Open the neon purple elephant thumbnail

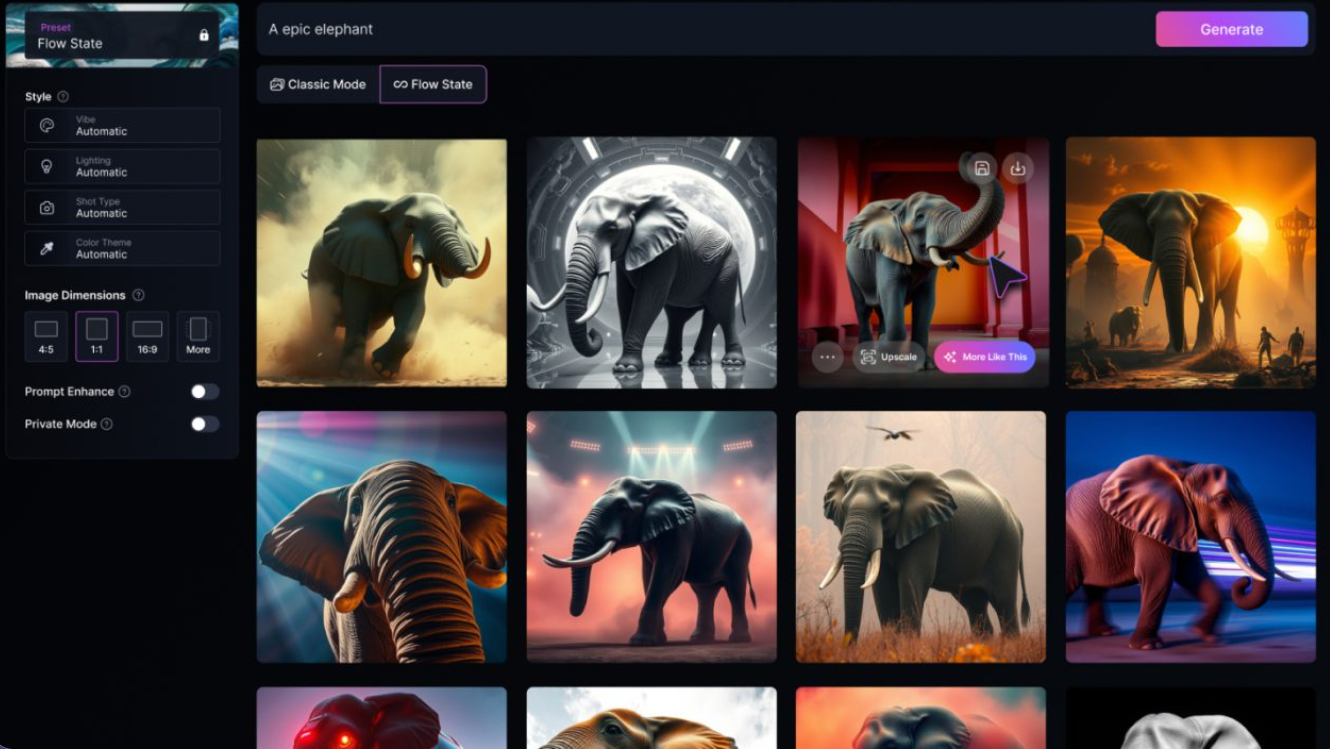point(1191,537)
